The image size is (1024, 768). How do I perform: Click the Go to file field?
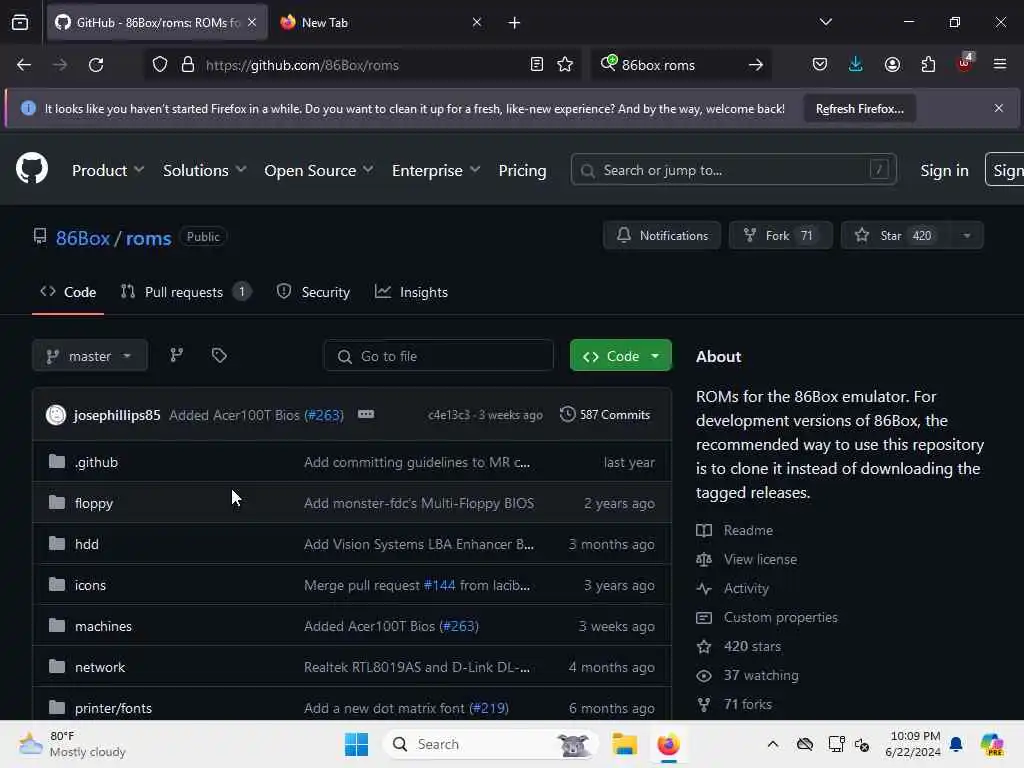tap(438, 355)
